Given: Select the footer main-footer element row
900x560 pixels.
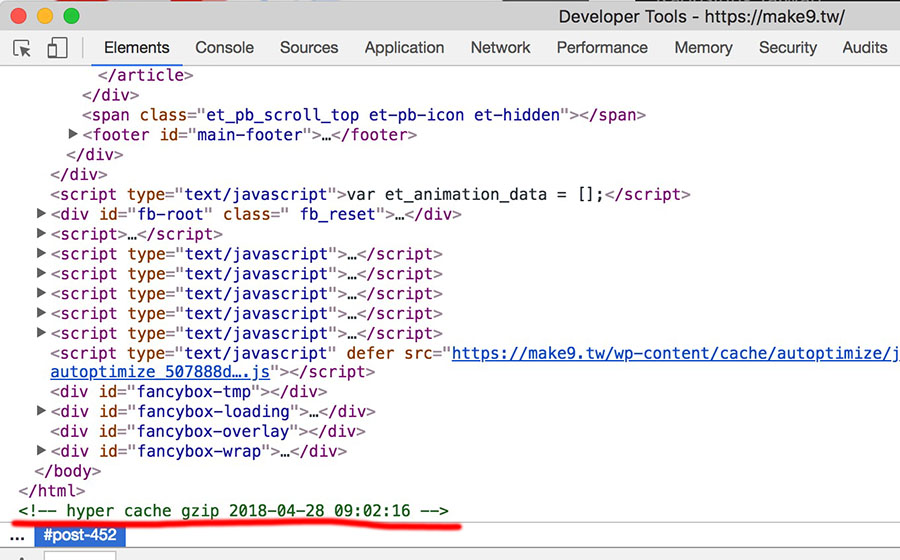Looking at the screenshot, I should pyautogui.click(x=250, y=135).
